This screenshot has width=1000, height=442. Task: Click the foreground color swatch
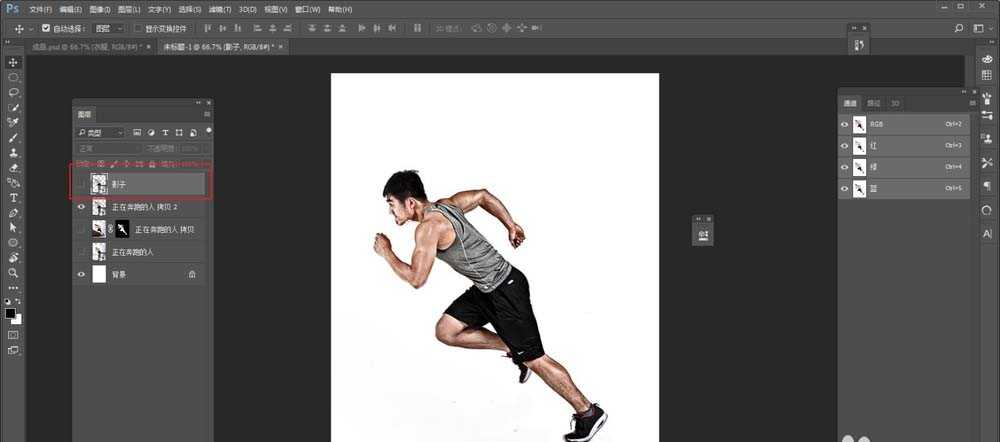11,313
